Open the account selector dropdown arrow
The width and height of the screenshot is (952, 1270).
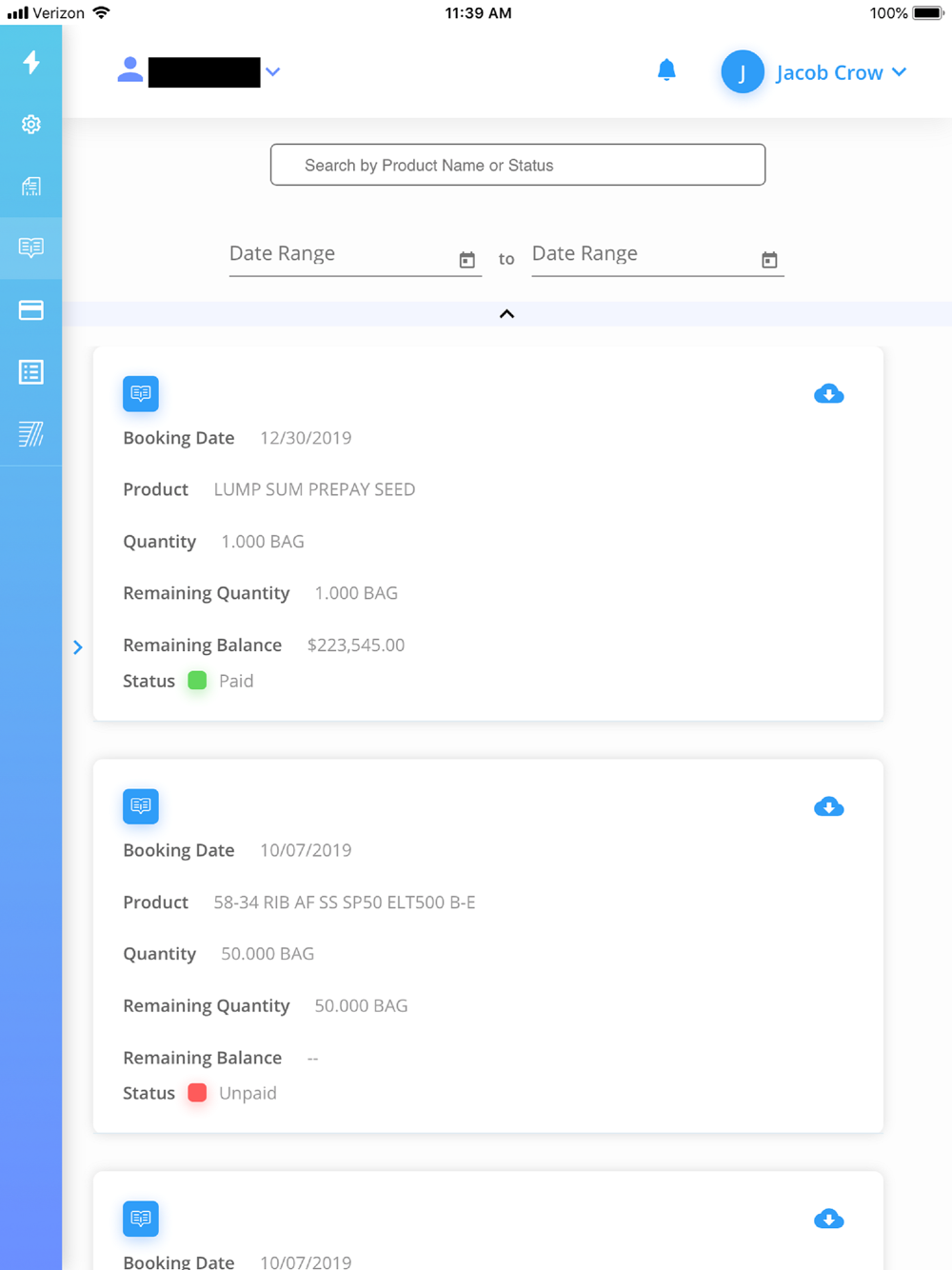tap(273, 72)
